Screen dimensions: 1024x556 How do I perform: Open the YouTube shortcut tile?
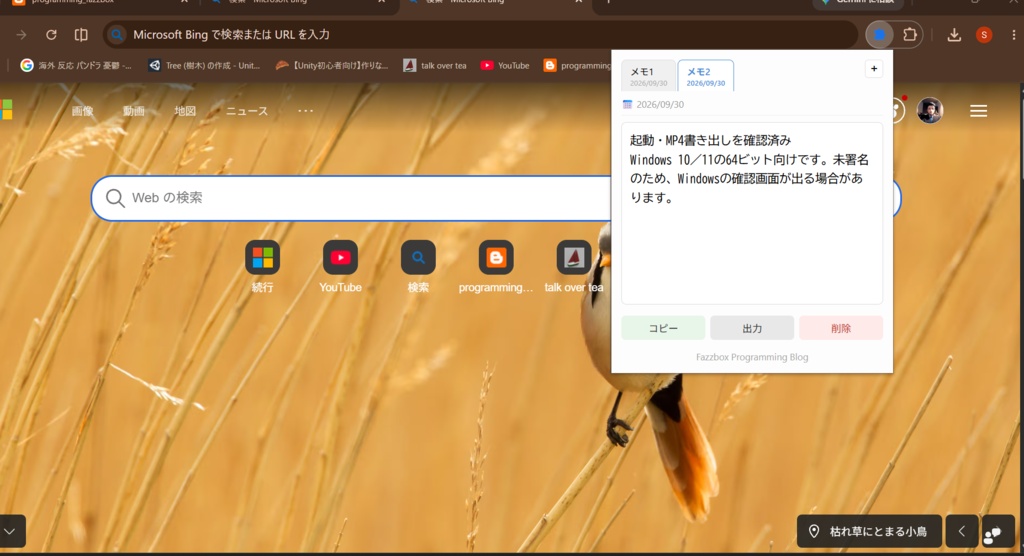pos(340,267)
